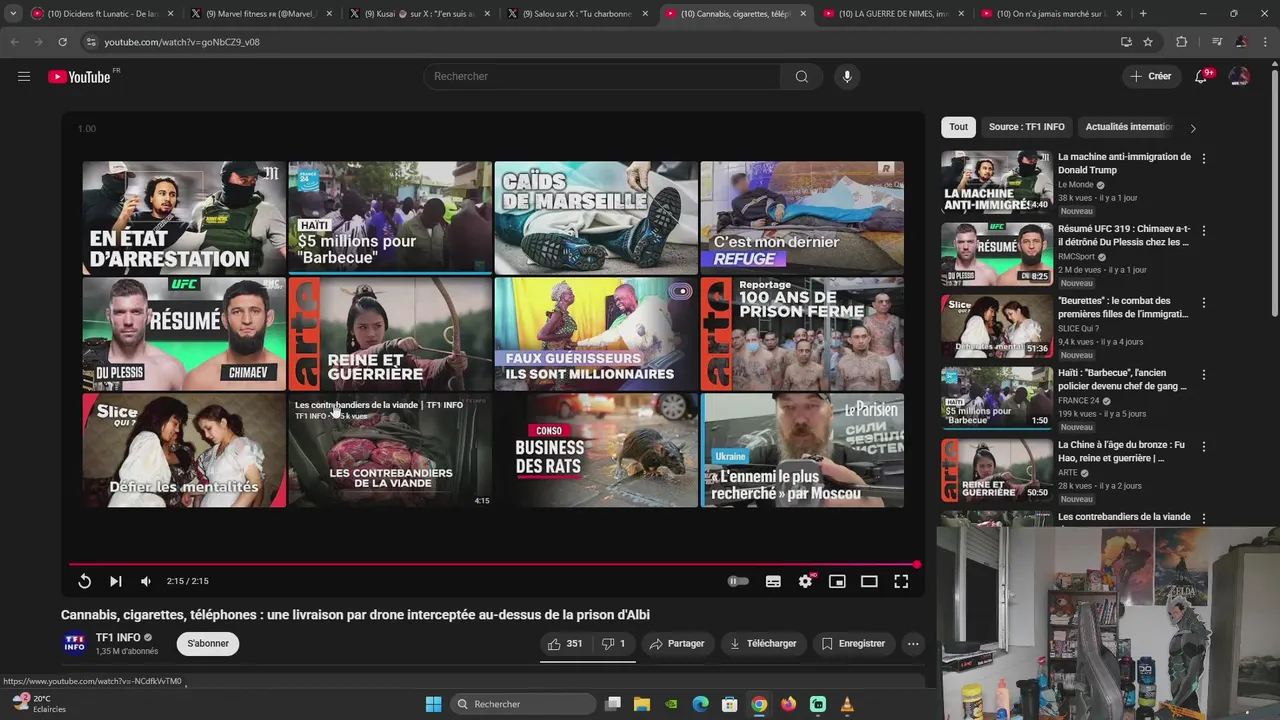Skip to the next video
1280x720 pixels.
(x=115, y=581)
